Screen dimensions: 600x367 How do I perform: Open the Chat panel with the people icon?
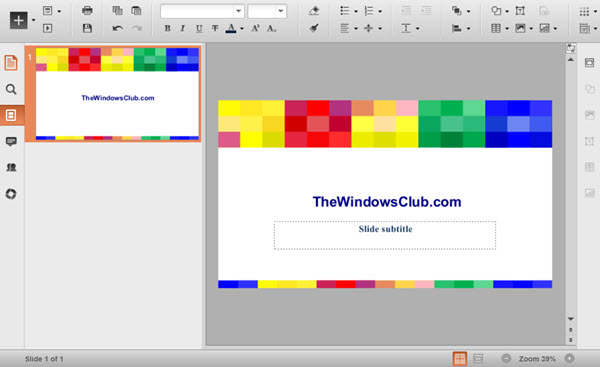coord(11,167)
